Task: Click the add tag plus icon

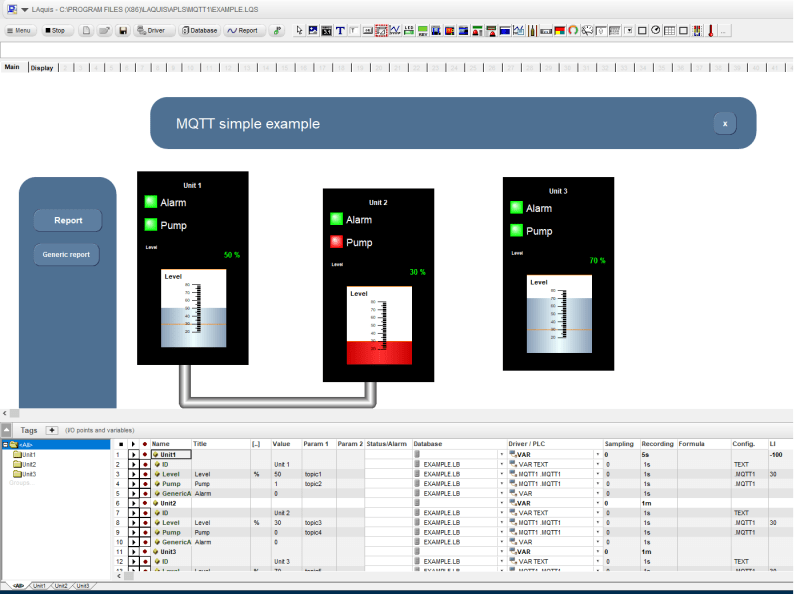Action: (52, 429)
